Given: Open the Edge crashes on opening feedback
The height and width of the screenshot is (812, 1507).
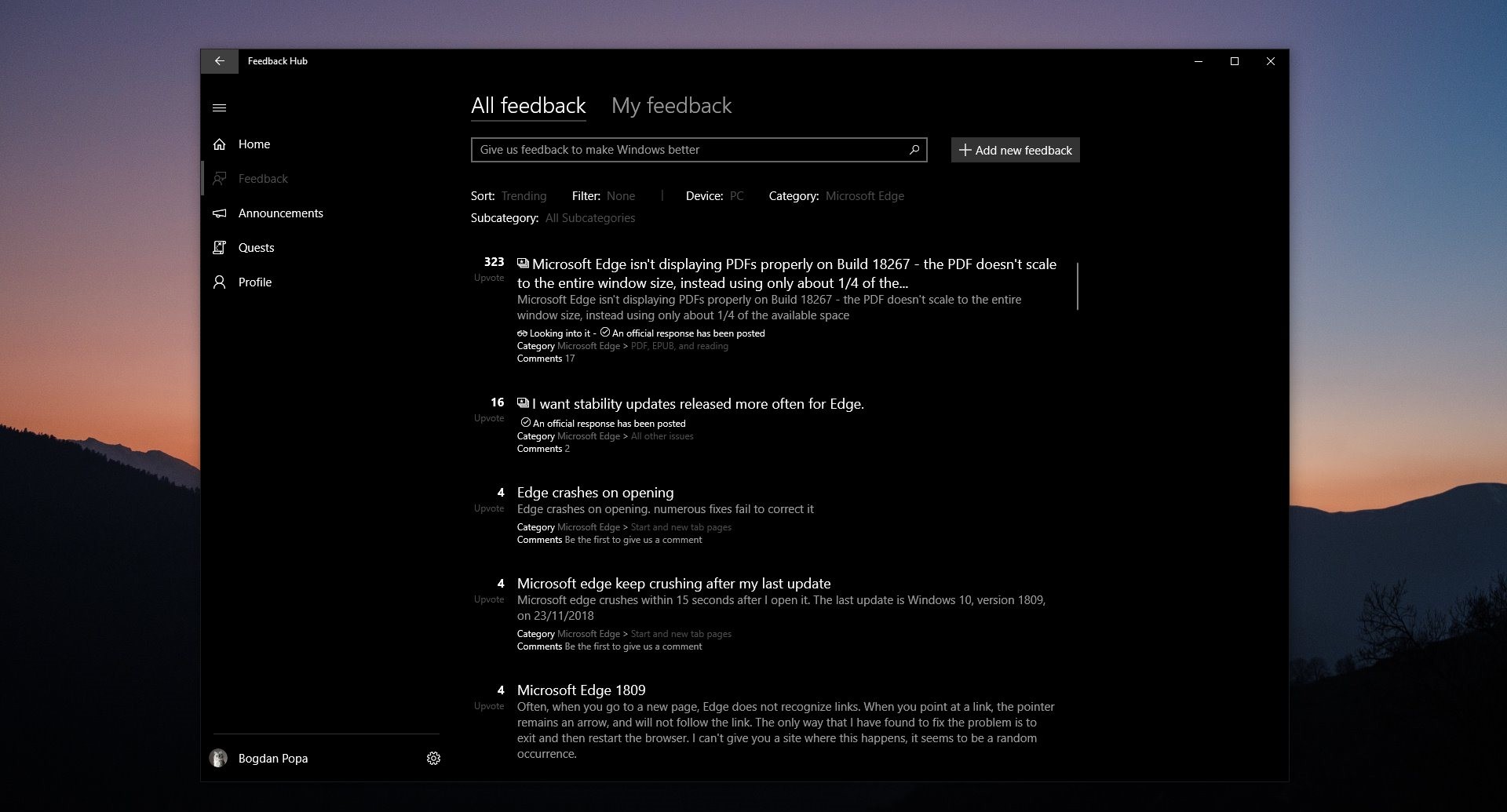Looking at the screenshot, I should (595, 493).
